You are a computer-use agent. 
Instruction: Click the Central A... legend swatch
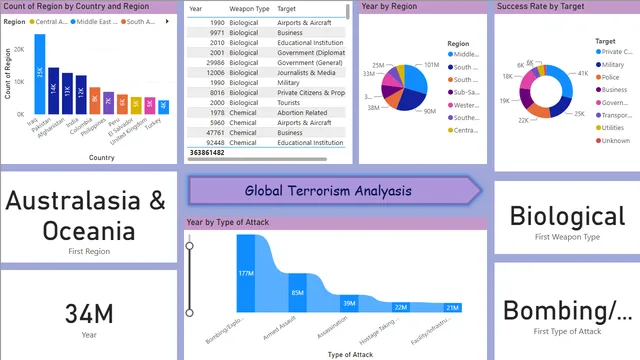(x=32, y=22)
